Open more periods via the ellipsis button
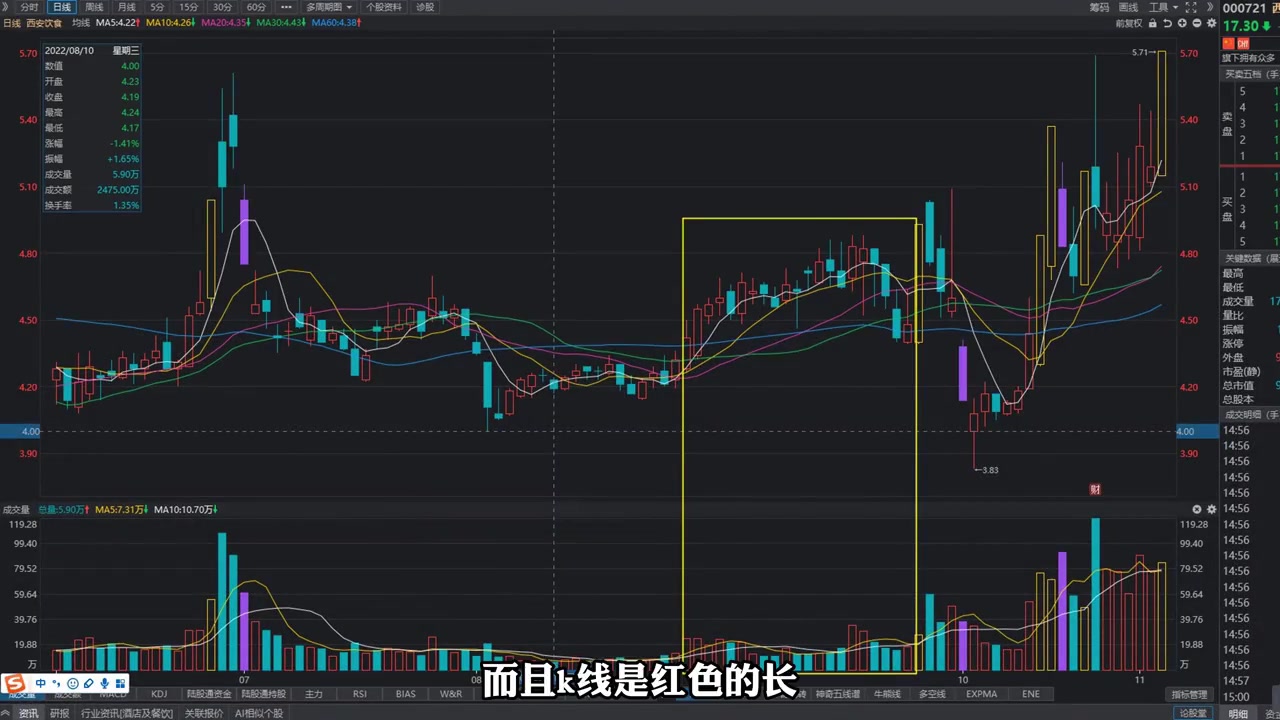 pos(287,7)
